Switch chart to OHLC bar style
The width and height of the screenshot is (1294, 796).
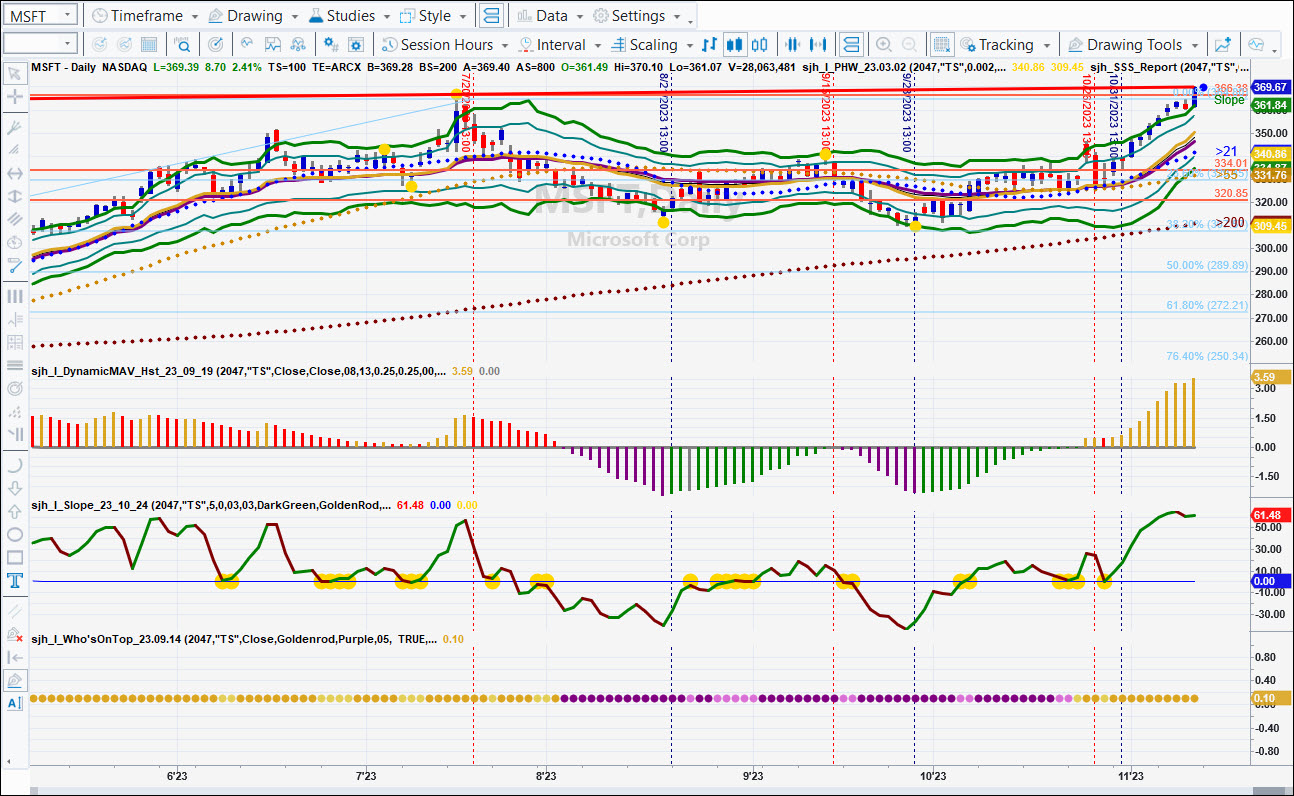(710, 45)
